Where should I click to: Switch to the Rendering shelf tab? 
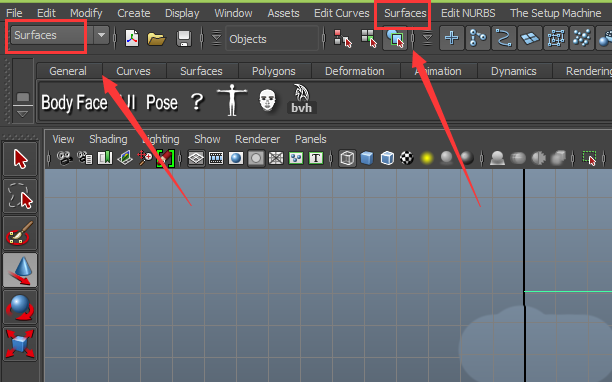(x=589, y=71)
